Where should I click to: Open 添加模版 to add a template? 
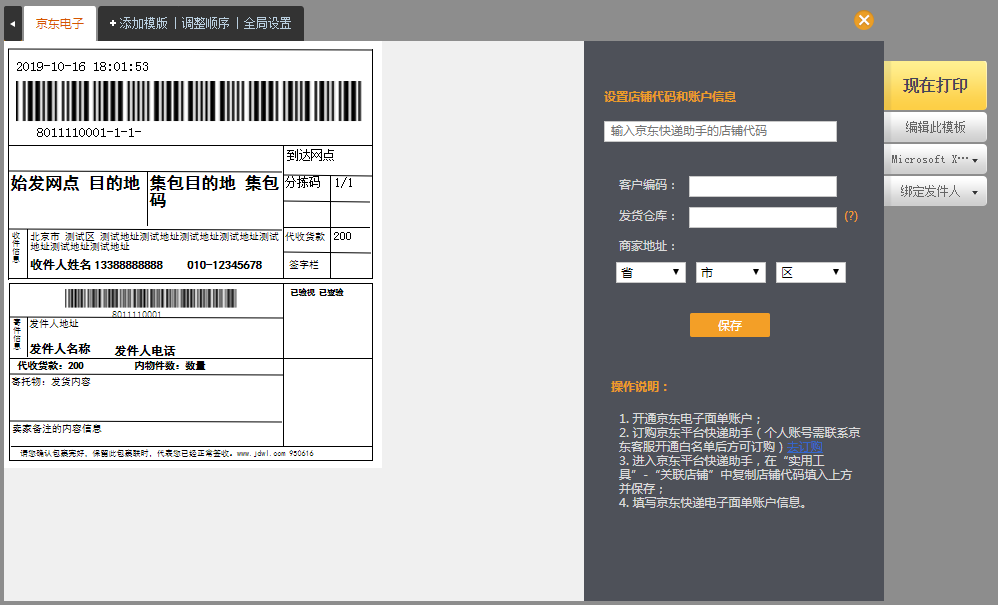(138, 24)
